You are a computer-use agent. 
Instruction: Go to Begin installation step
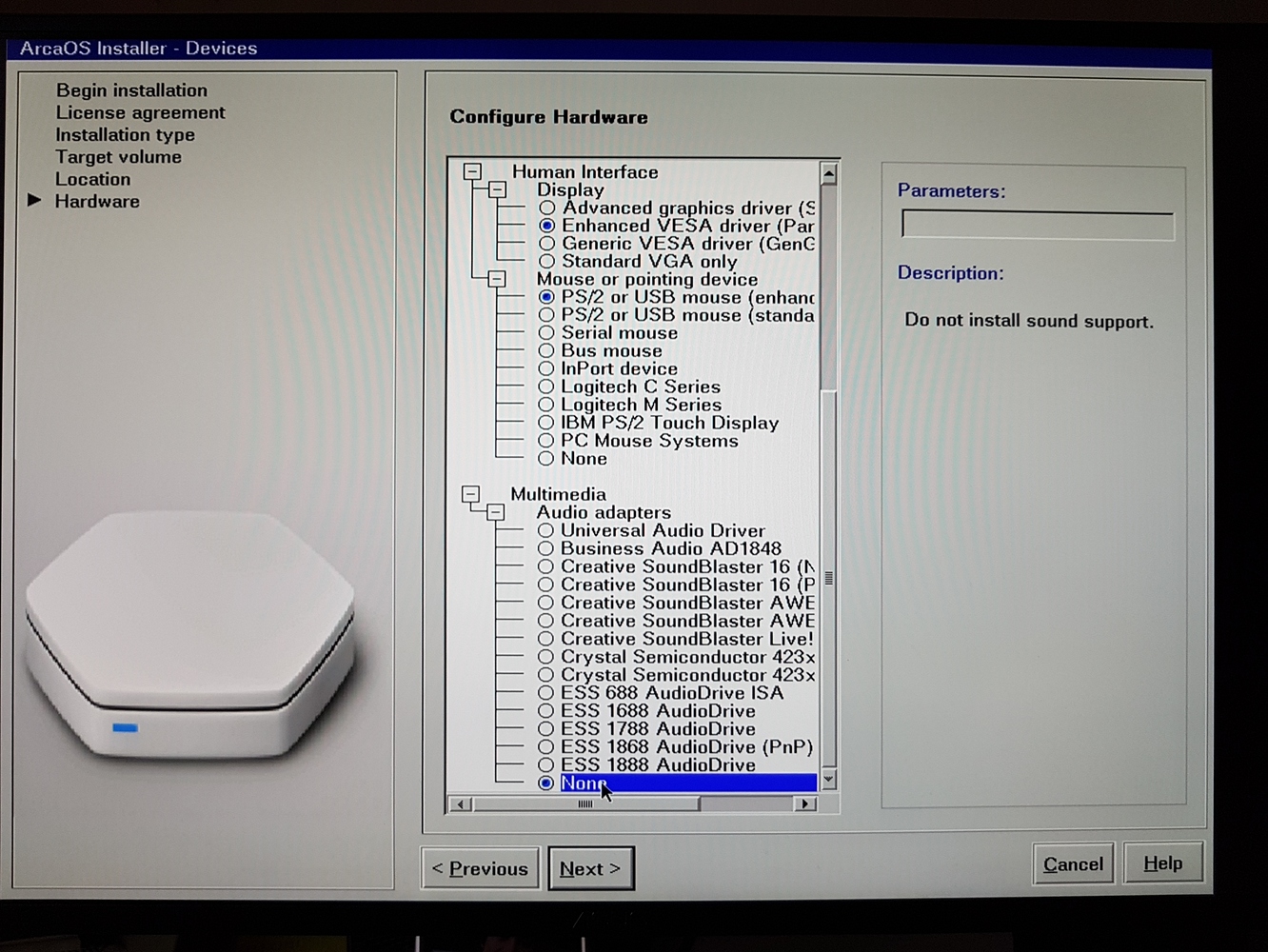[x=131, y=90]
